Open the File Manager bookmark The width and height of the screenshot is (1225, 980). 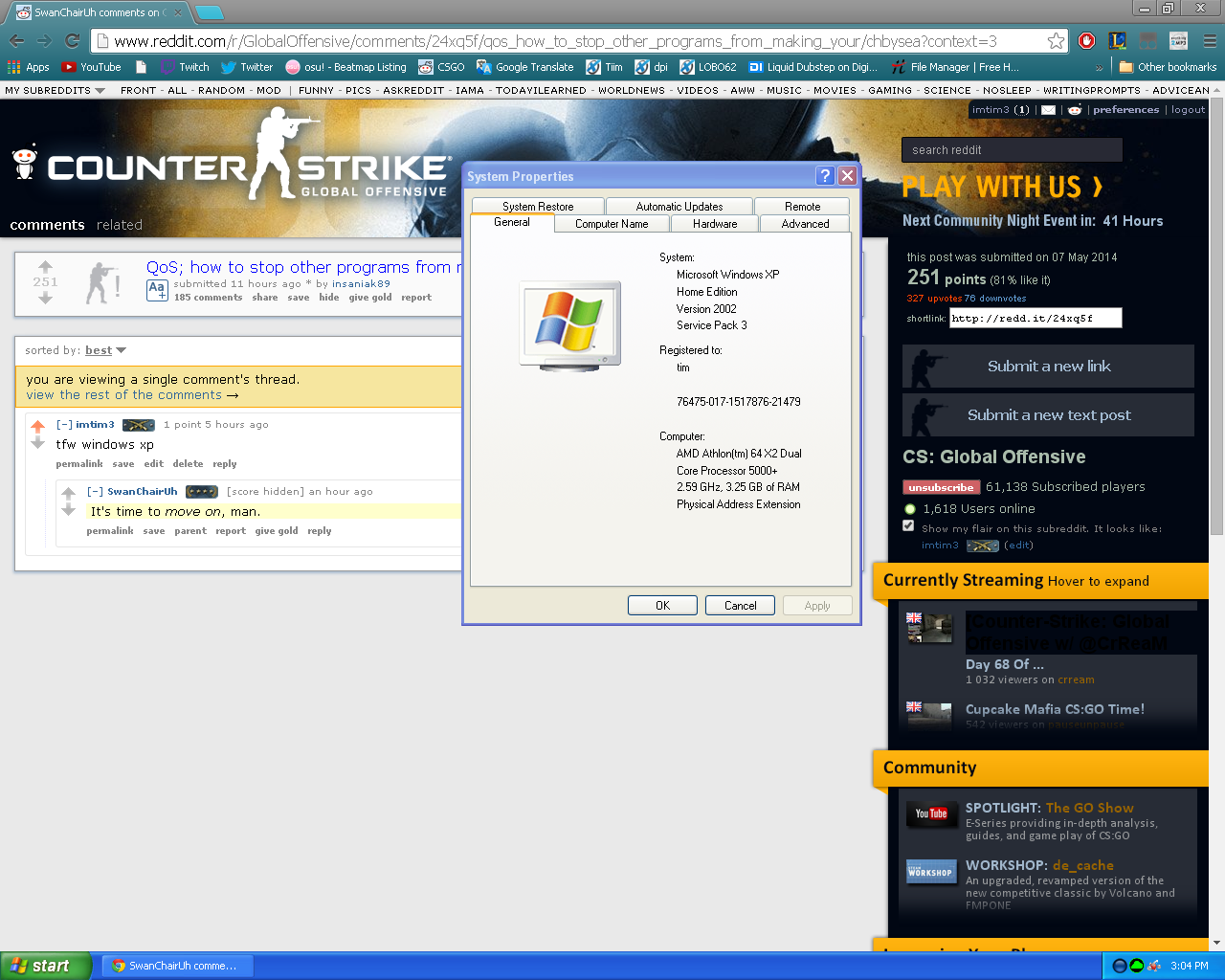[955, 67]
